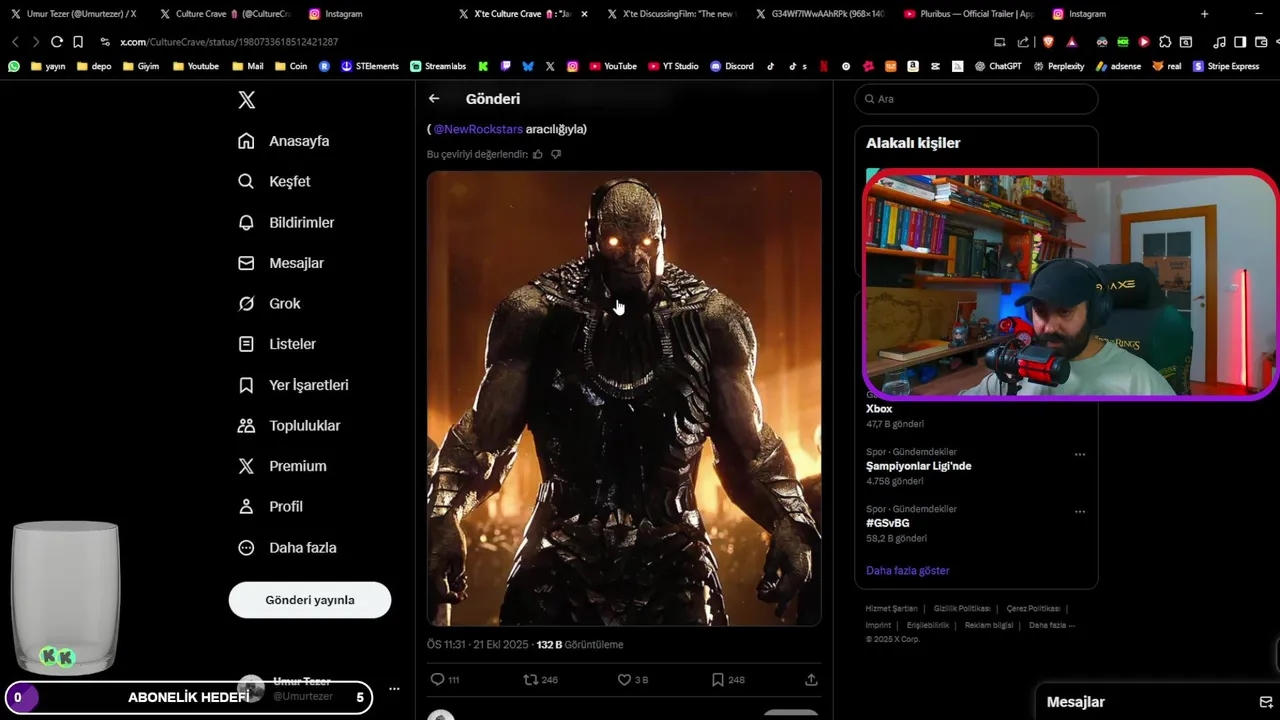
Task: Open Yer İşaretleri in sidebar
Action: point(293,385)
